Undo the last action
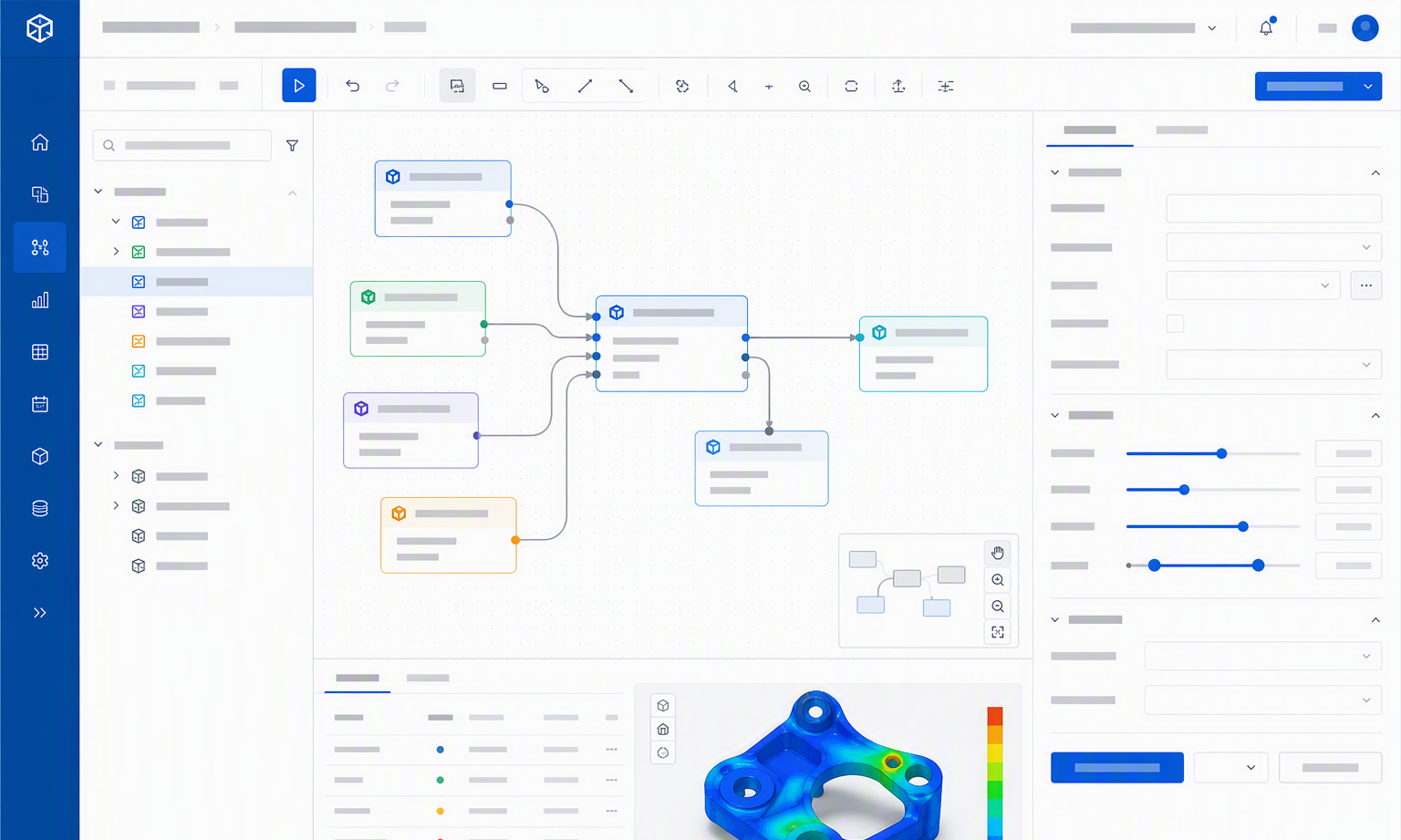The image size is (1401, 840). [x=352, y=86]
